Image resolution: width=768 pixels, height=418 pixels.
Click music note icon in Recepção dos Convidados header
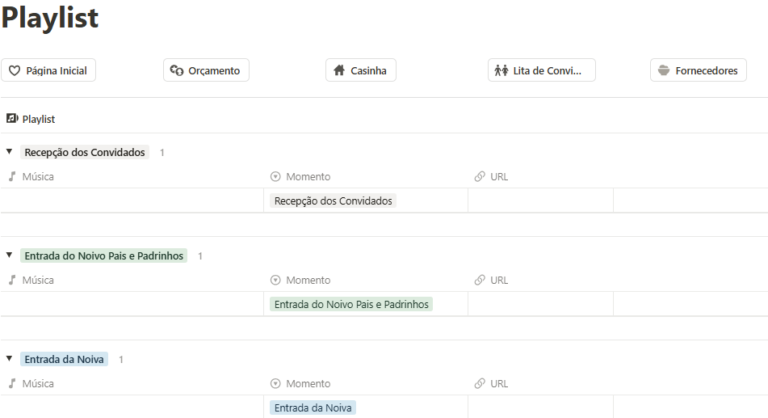tap(12, 176)
